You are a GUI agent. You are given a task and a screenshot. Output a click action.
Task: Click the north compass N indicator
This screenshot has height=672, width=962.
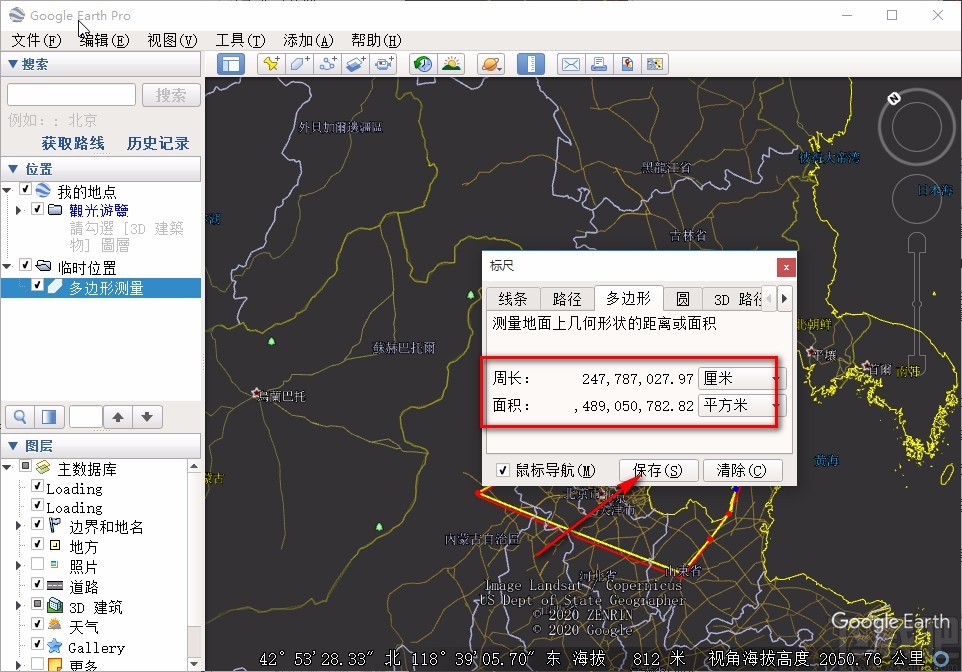pos(894,98)
